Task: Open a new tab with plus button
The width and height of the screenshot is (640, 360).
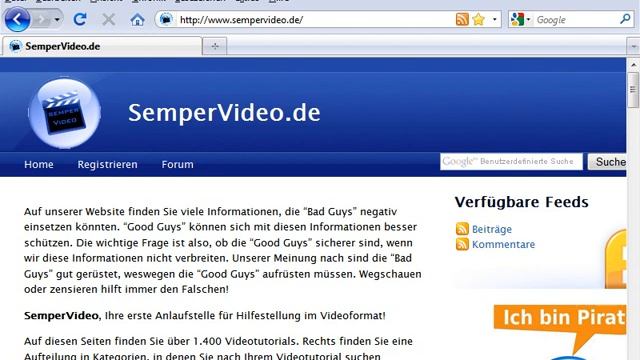Action: tap(215, 47)
